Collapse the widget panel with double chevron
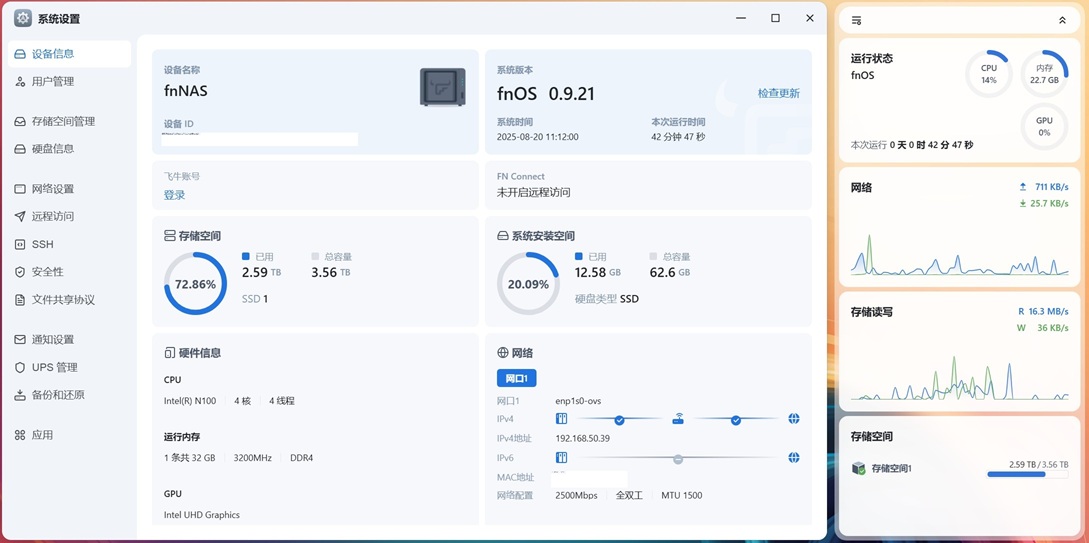 (1062, 21)
